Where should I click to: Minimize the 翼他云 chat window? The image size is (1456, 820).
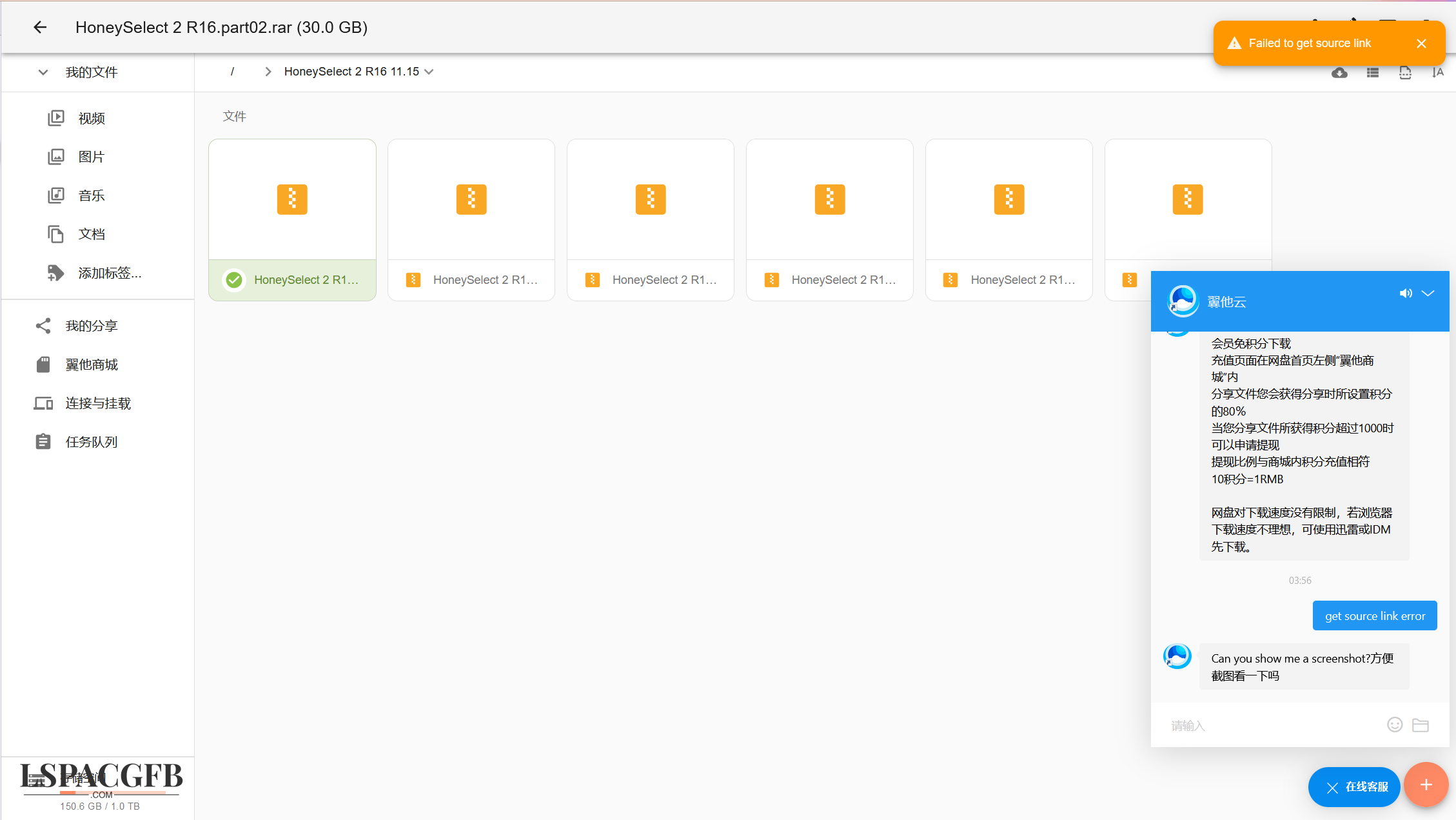pos(1428,294)
